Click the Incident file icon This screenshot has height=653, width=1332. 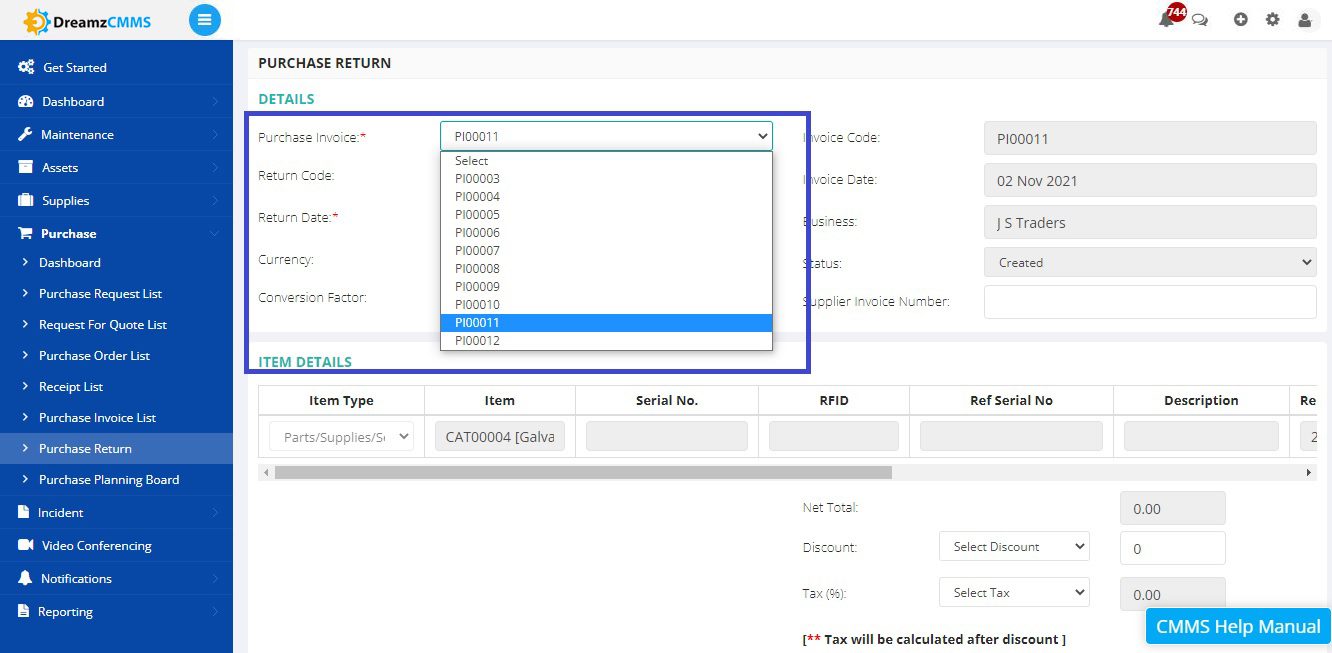coord(24,512)
